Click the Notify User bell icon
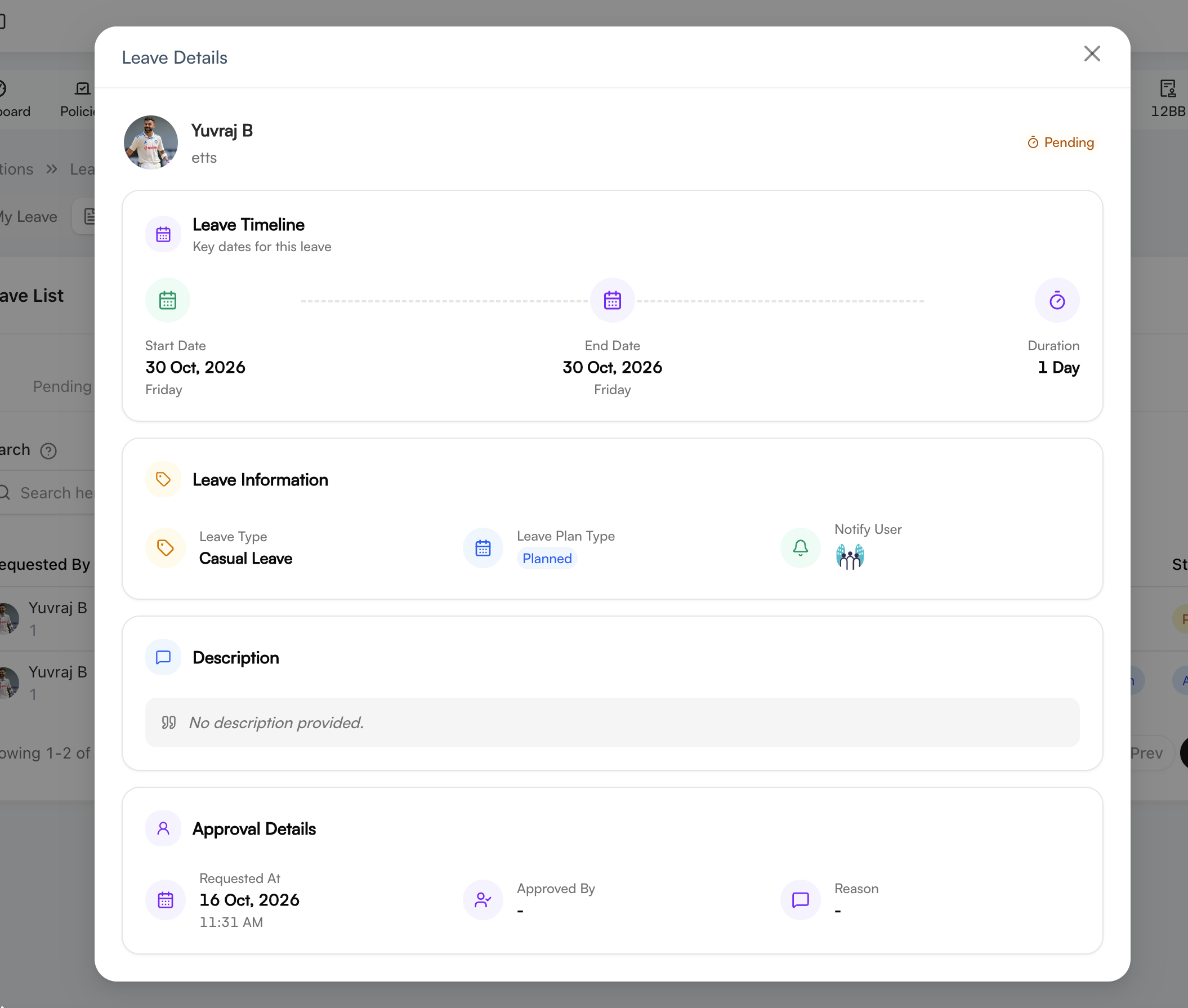 point(801,547)
